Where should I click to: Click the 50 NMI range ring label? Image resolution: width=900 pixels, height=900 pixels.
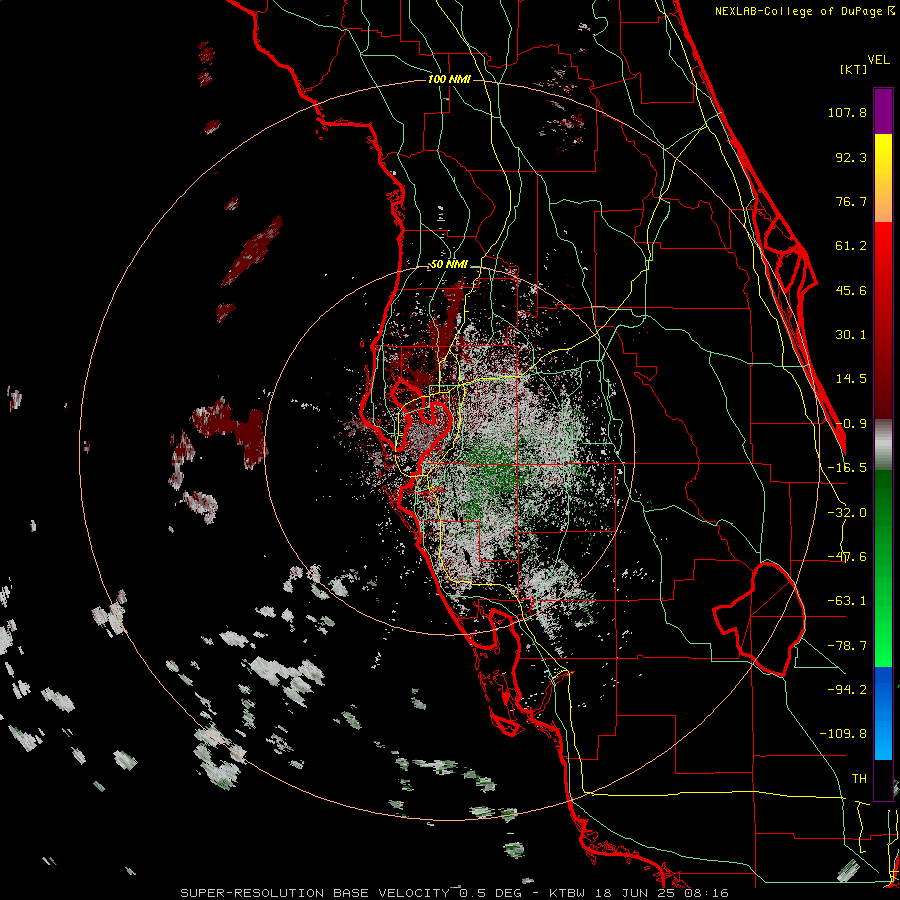(x=449, y=265)
